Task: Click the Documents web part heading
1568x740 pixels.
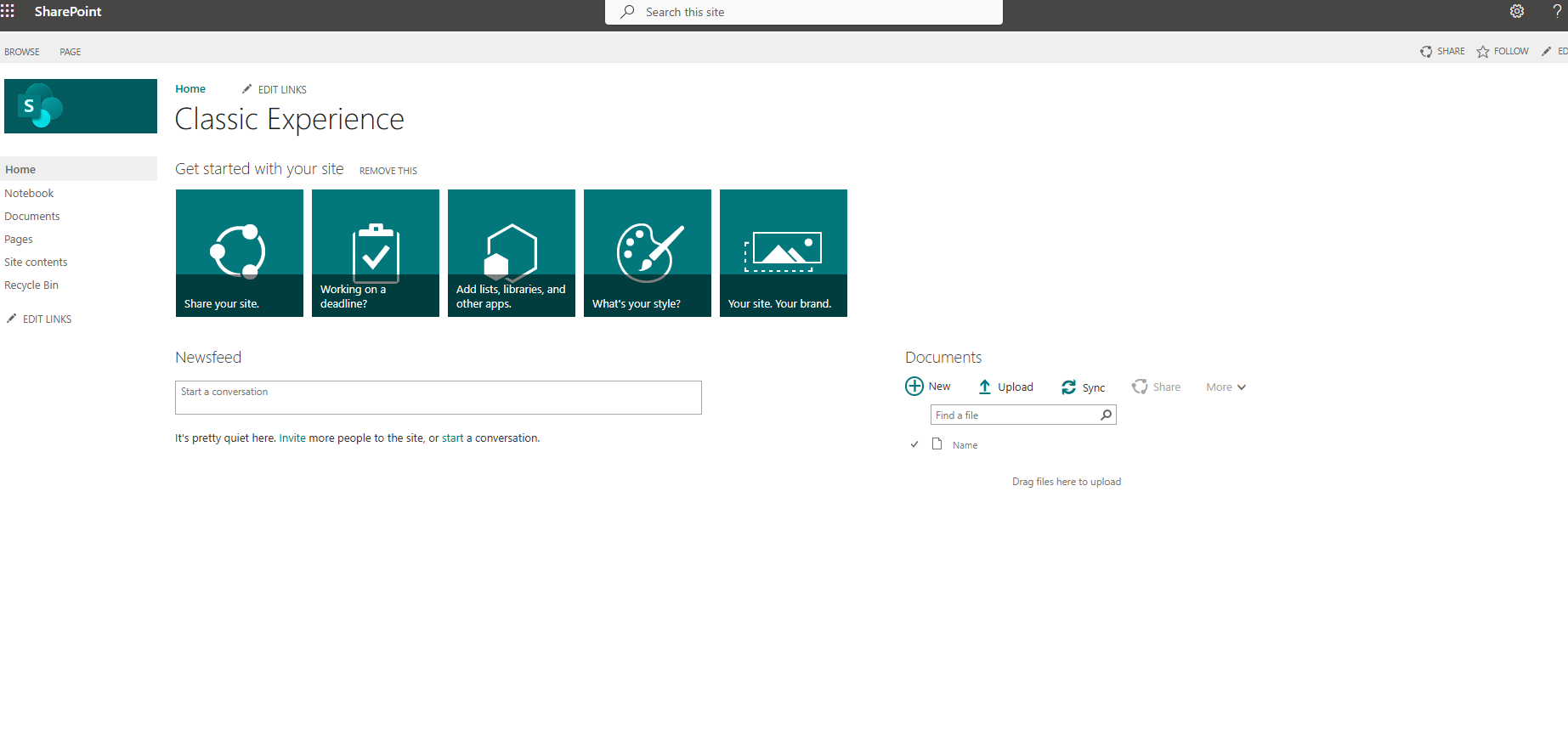Action: tap(943, 357)
